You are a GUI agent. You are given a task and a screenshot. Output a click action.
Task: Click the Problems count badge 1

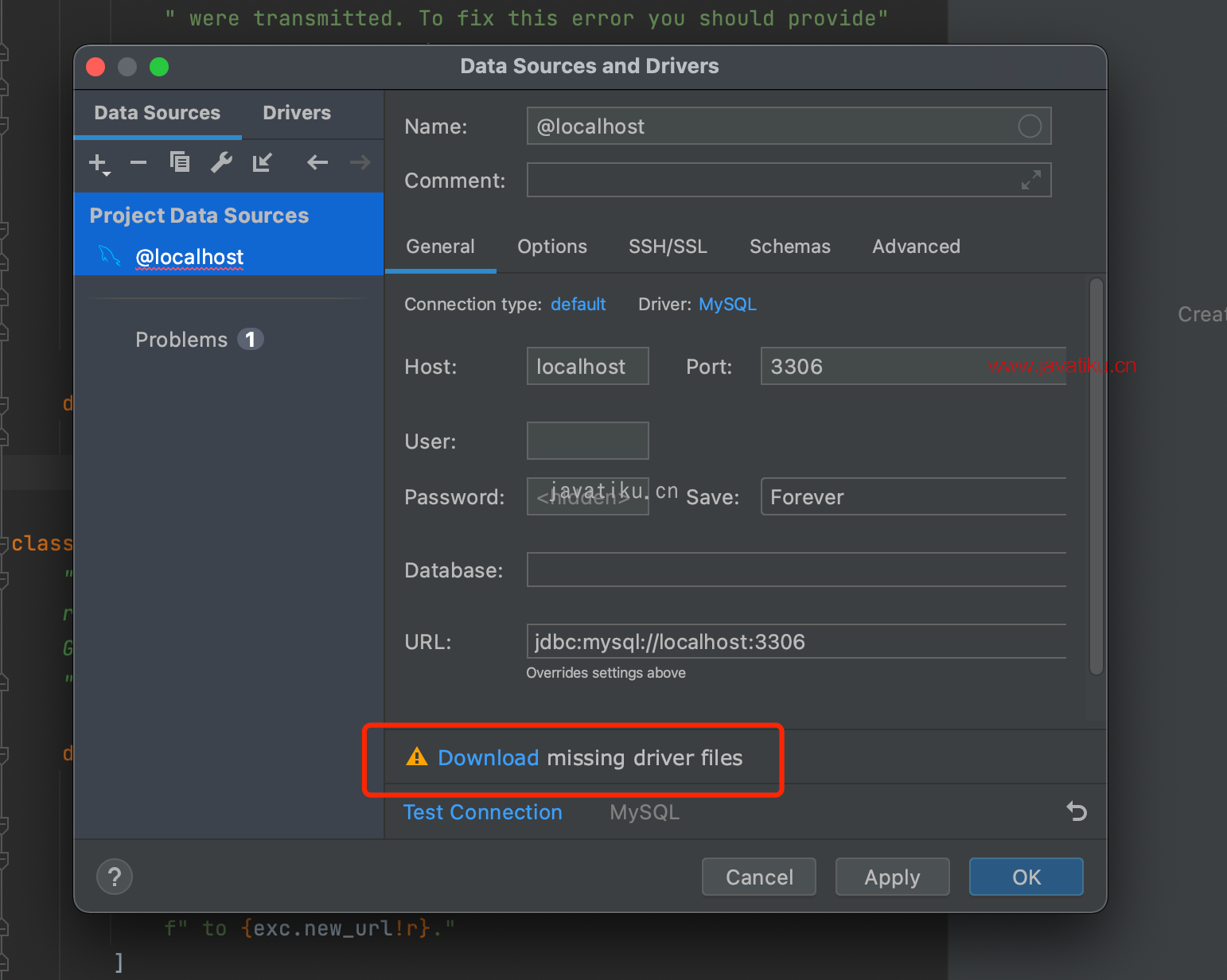tap(251, 340)
